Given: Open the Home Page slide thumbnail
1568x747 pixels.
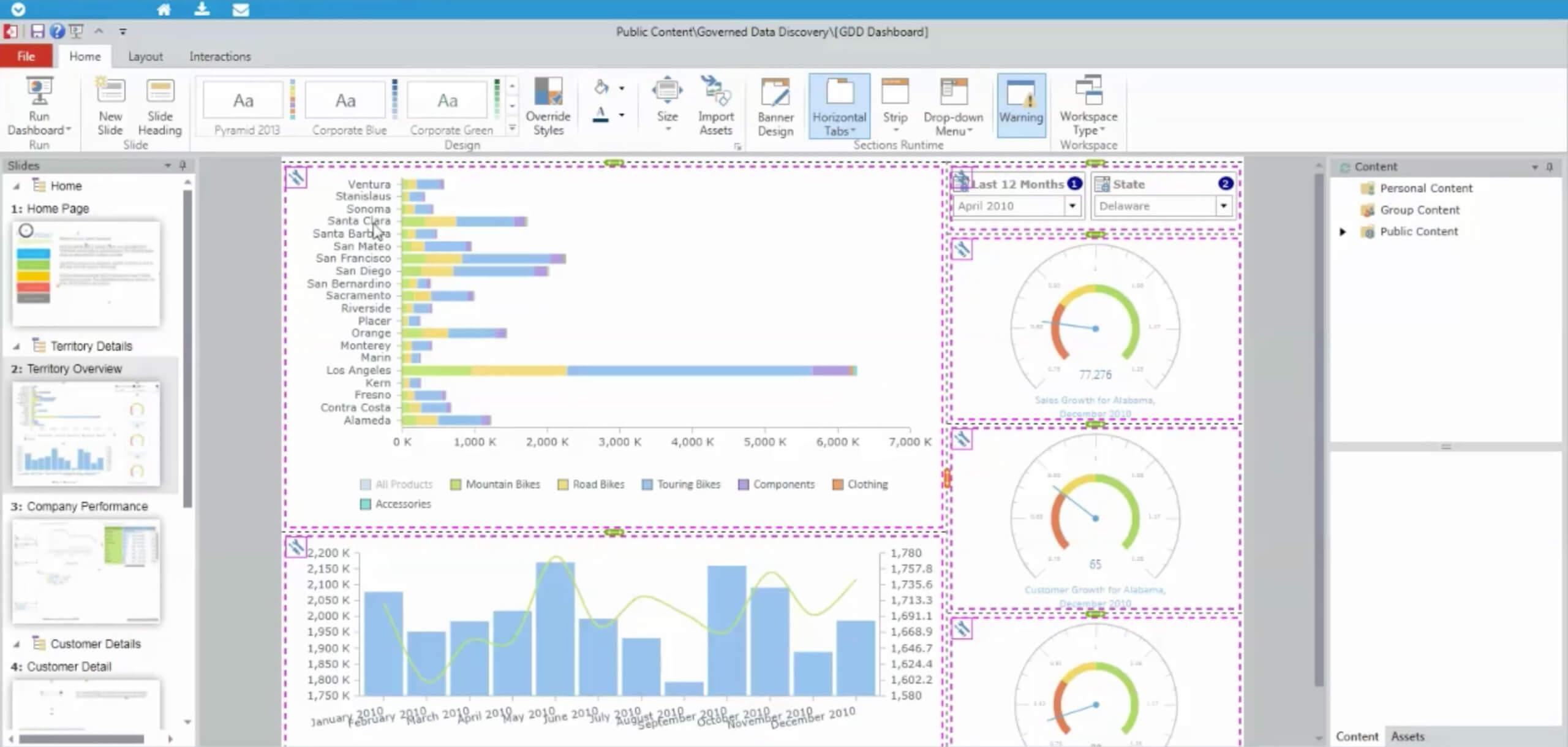Looking at the screenshot, I should [86, 273].
